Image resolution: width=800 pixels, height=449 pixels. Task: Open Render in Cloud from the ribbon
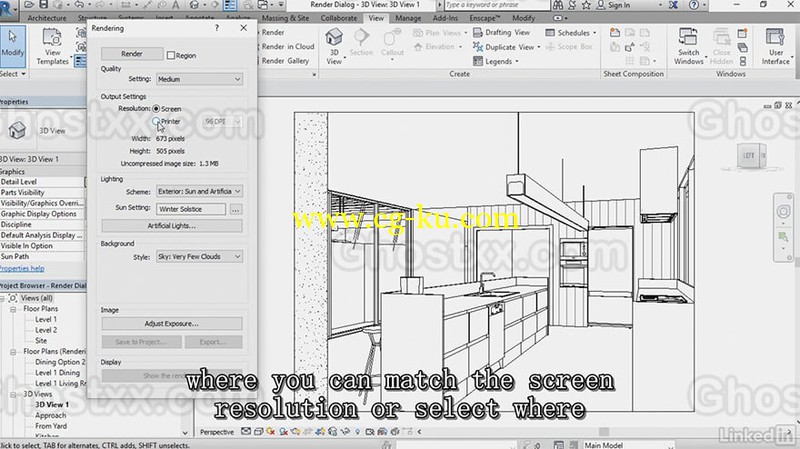(287, 46)
